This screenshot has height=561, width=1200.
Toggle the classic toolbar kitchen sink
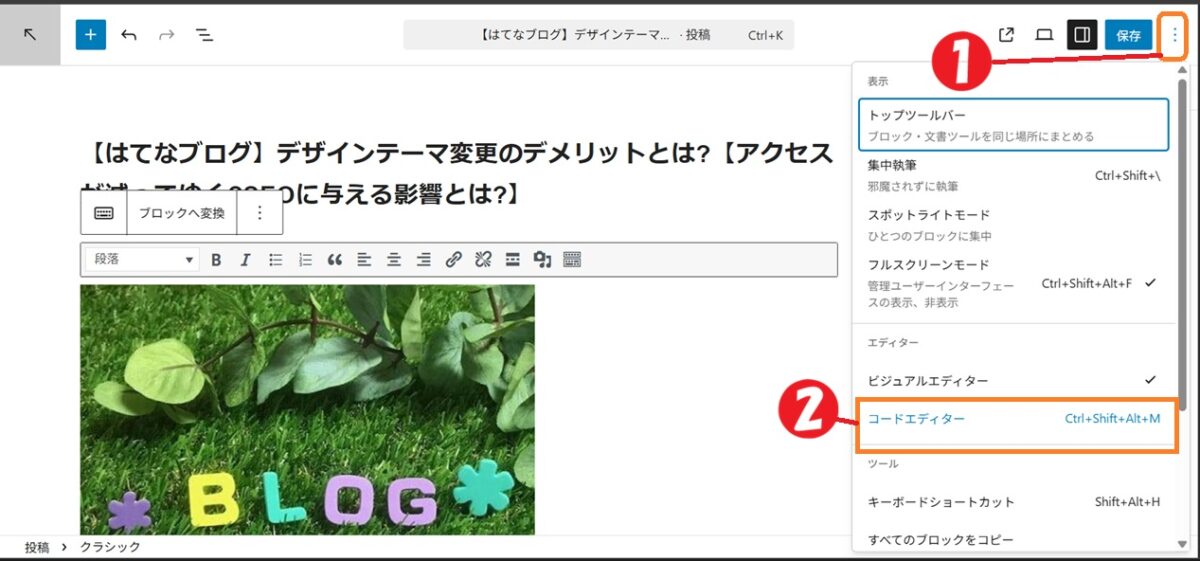pos(572,260)
